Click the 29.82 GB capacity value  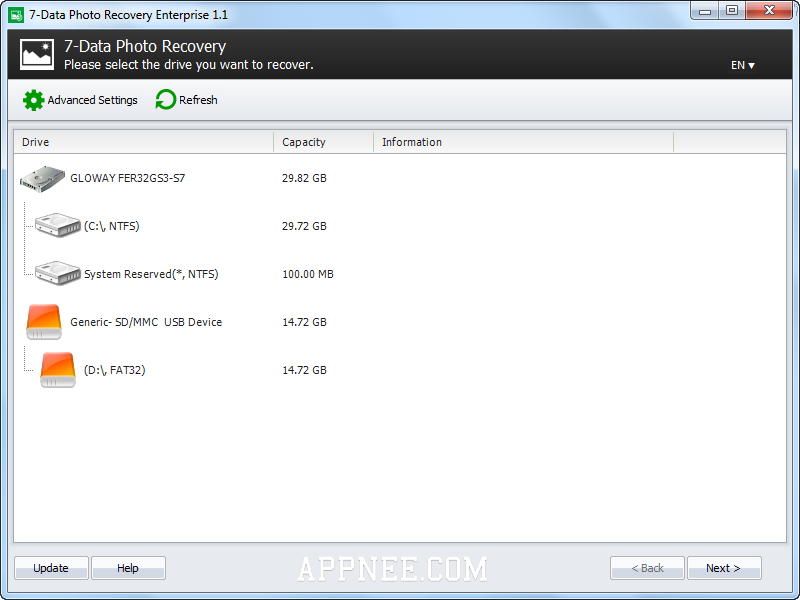point(304,178)
